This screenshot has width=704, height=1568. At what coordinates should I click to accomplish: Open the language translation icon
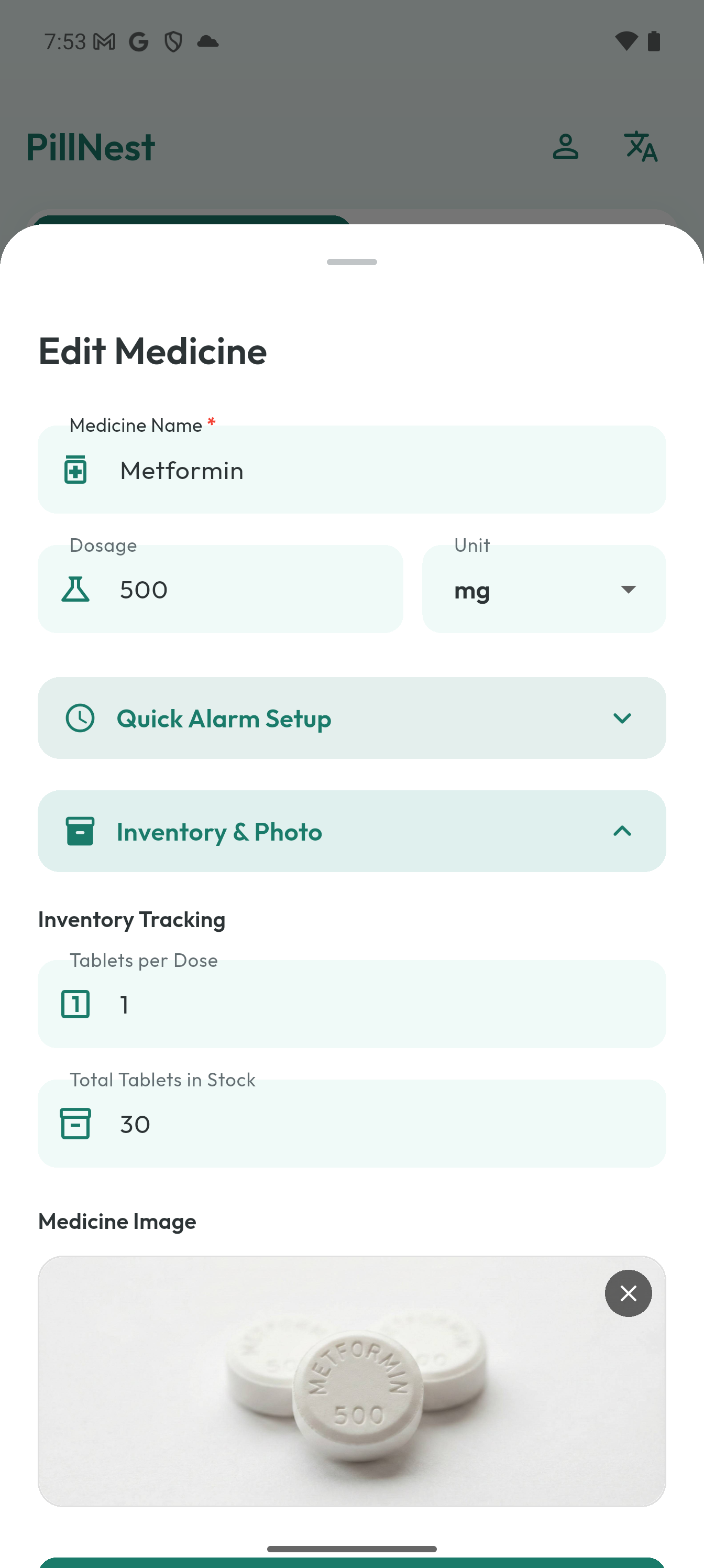point(640,146)
